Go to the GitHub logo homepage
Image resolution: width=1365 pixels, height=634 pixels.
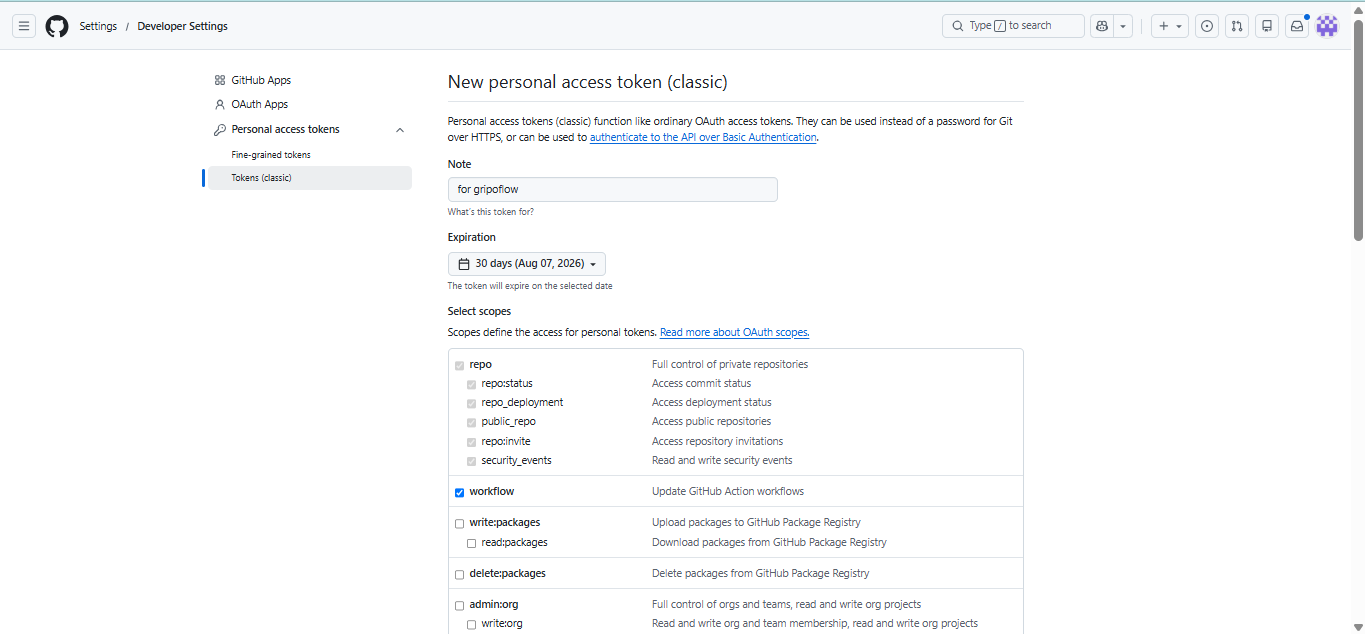57,26
